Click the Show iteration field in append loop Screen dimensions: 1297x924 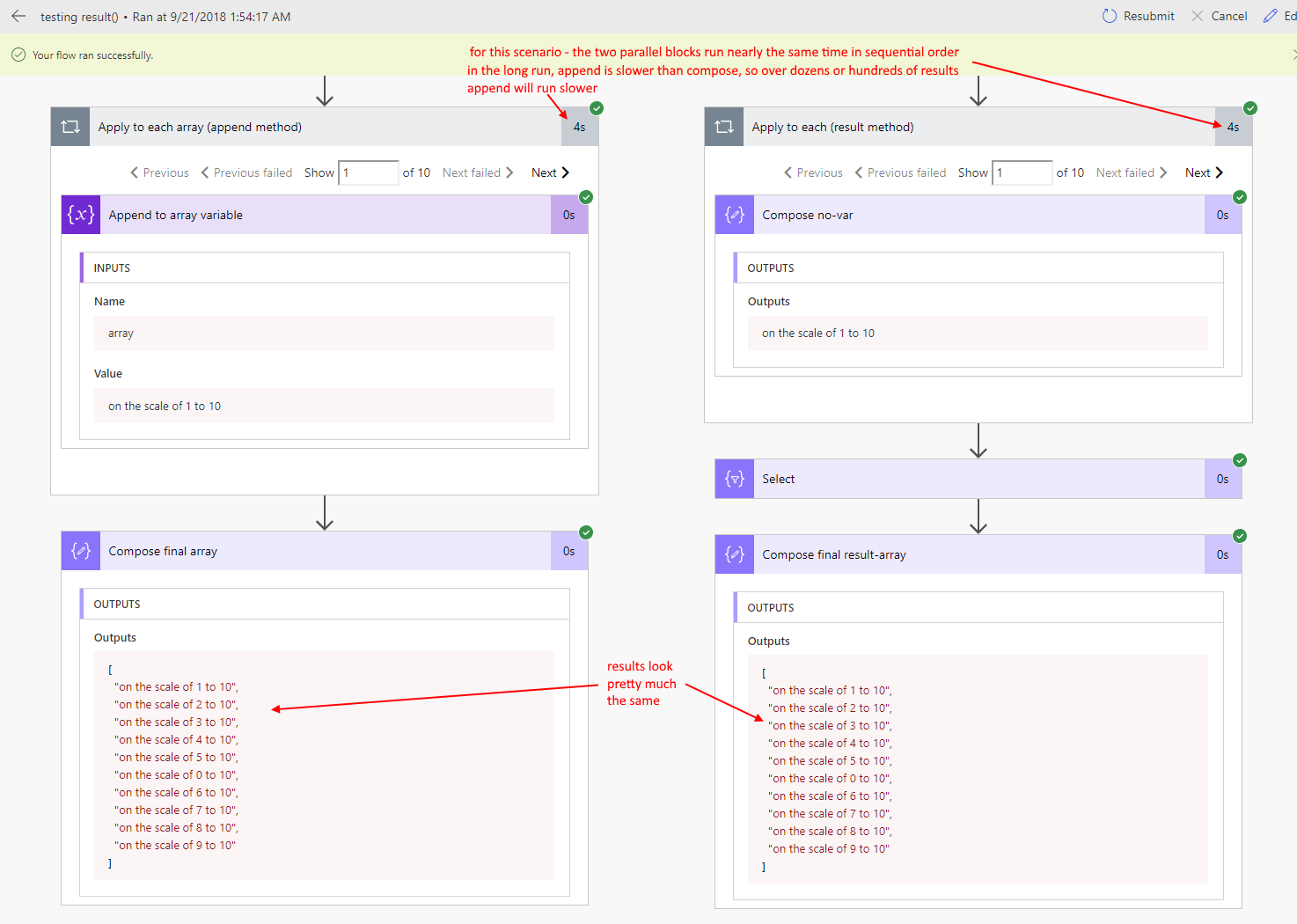pyautogui.click(x=369, y=172)
